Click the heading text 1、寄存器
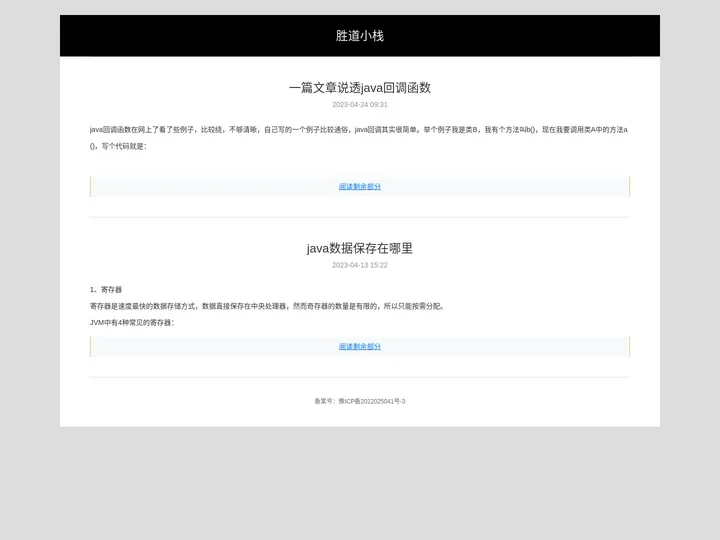The width and height of the screenshot is (720, 540). (x=106, y=290)
